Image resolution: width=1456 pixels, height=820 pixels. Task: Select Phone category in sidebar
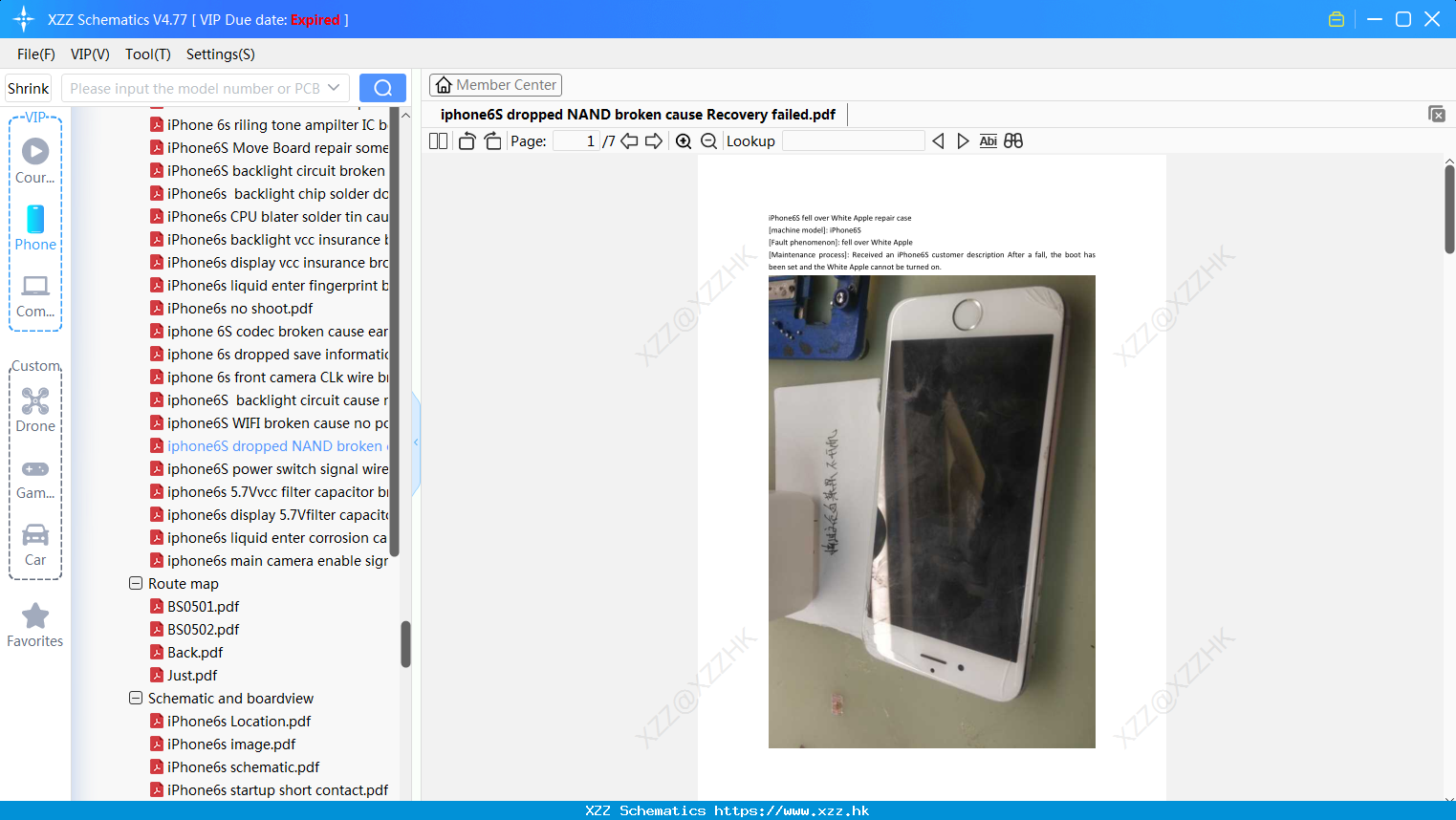pyautogui.click(x=35, y=227)
